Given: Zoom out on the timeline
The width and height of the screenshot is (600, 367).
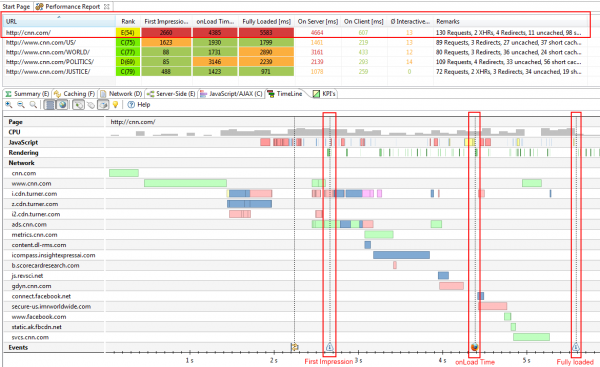Looking at the screenshot, I should click(21, 104).
